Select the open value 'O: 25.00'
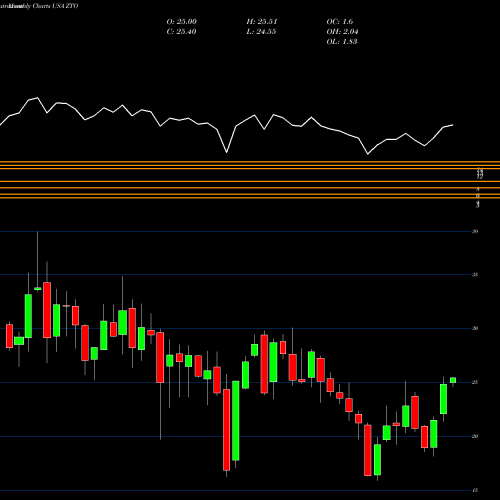The image size is (500, 500). [182, 22]
